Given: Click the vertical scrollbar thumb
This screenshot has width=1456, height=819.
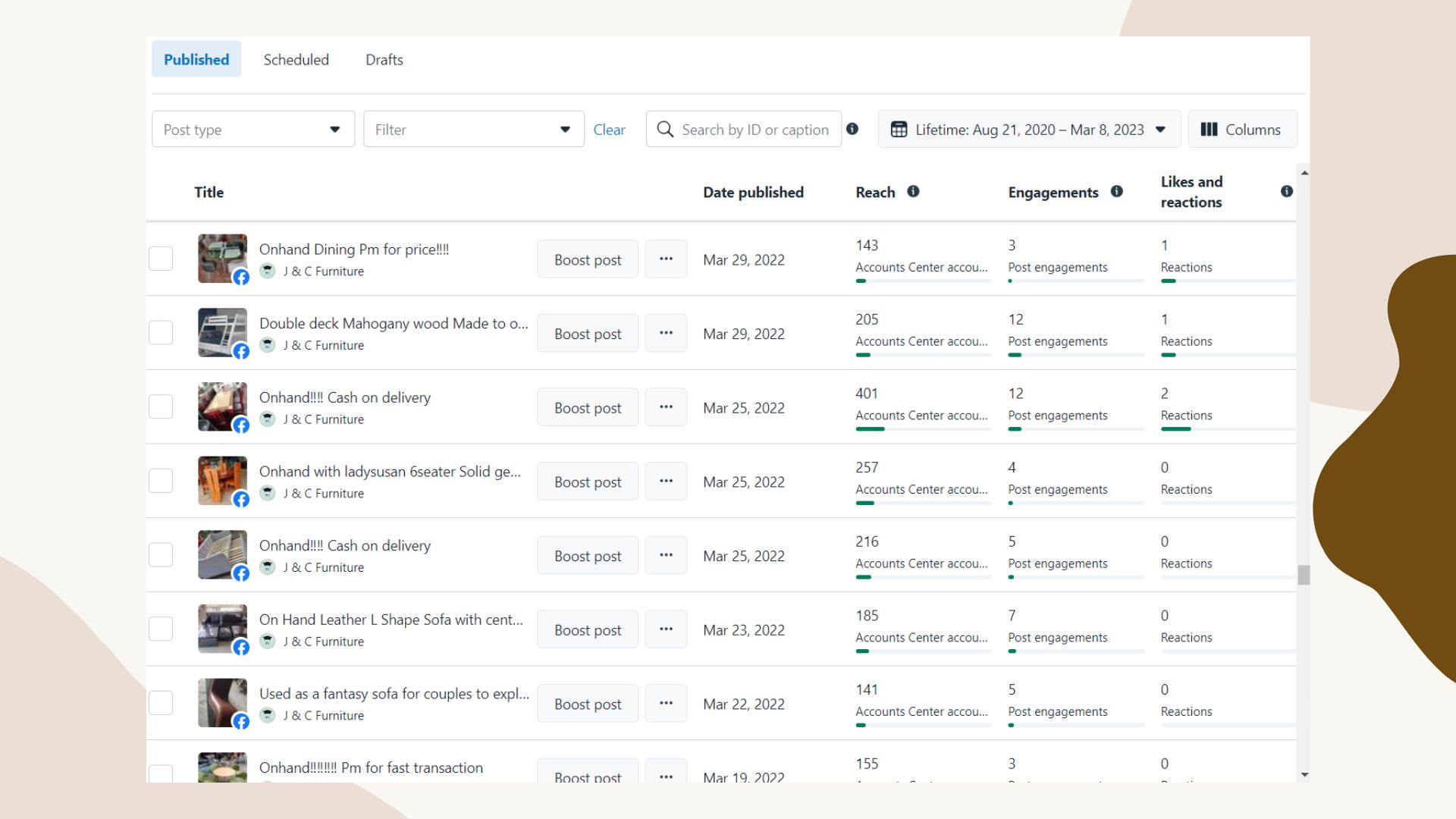Looking at the screenshot, I should point(1304,575).
